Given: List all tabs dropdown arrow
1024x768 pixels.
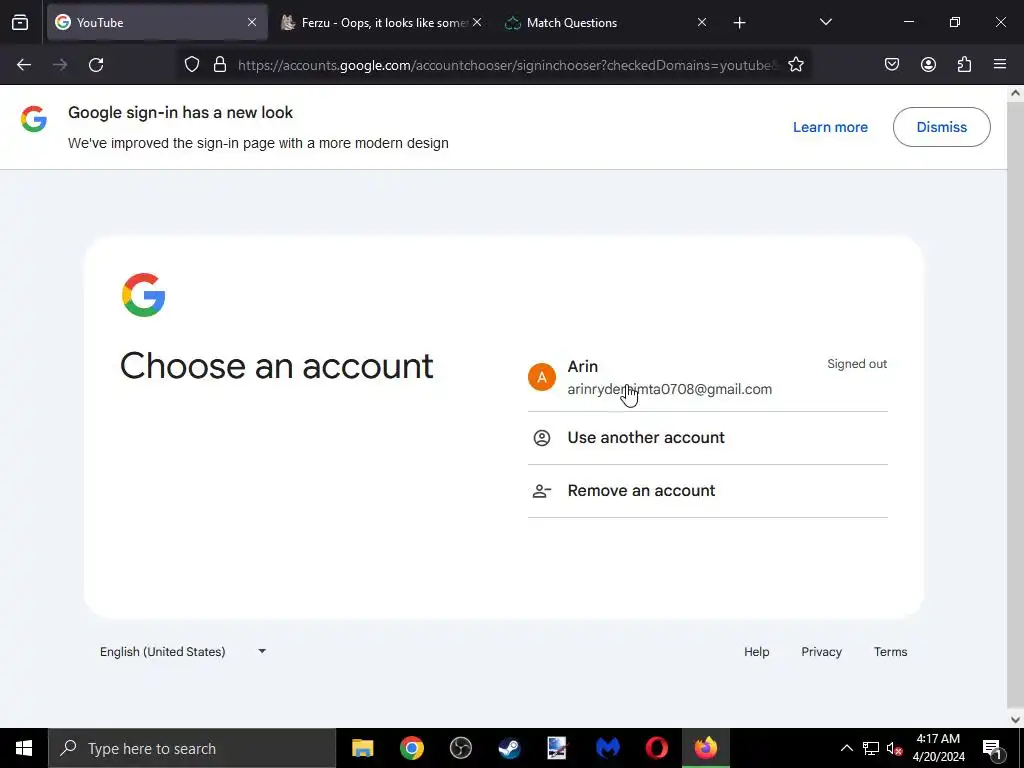Looking at the screenshot, I should [825, 23].
